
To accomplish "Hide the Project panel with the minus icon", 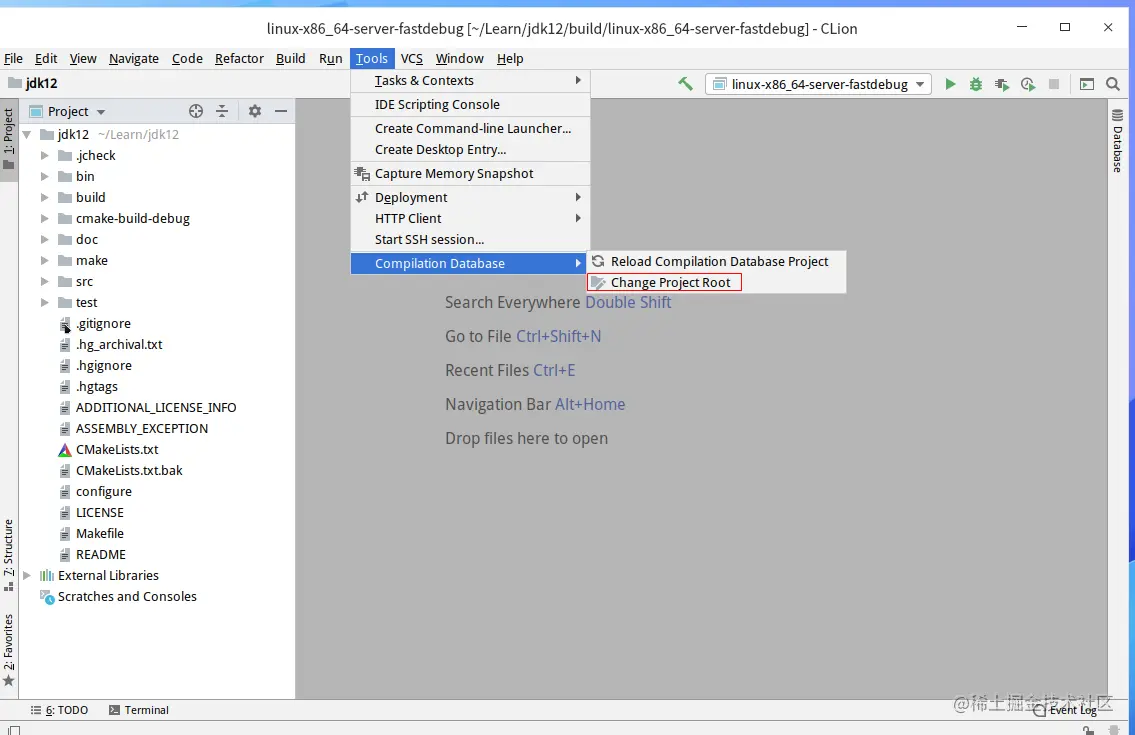I will pos(281,111).
